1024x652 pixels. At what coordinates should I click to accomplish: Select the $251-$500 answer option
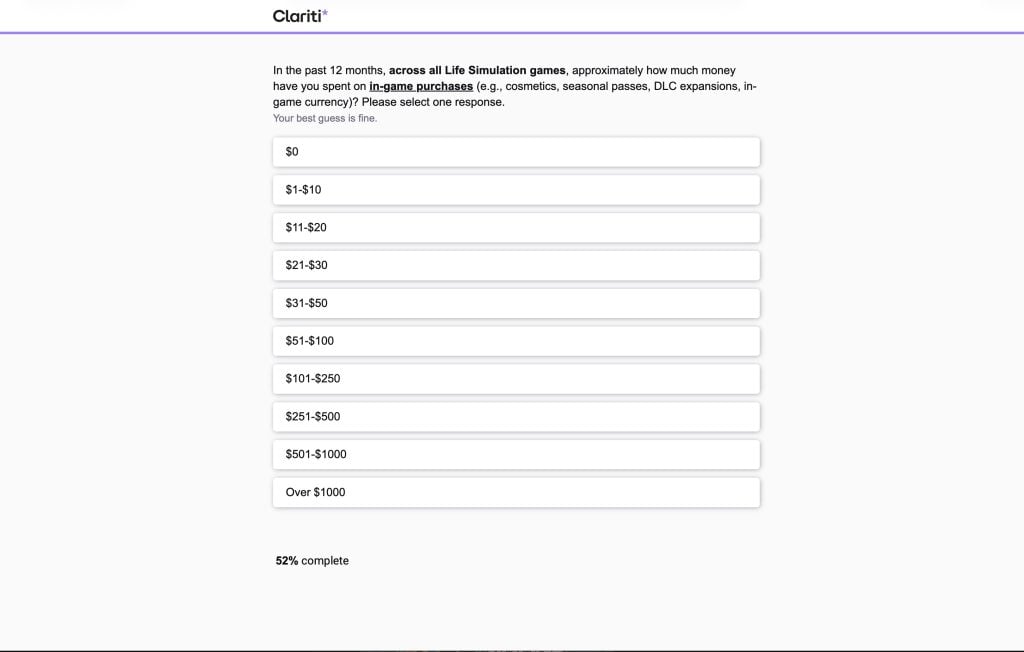515,416
